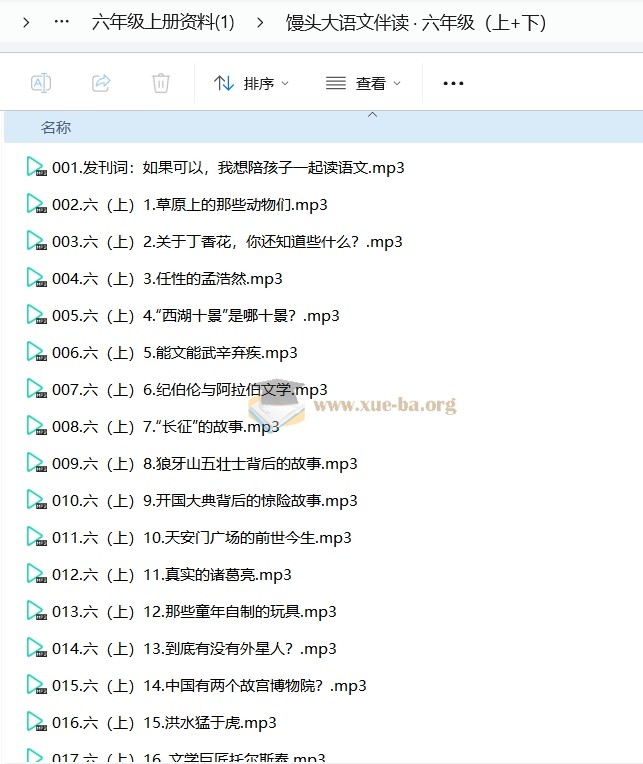Click the sort direction arrow above column header
Viewport: 643px width, 764px height.
pos(372,115)
